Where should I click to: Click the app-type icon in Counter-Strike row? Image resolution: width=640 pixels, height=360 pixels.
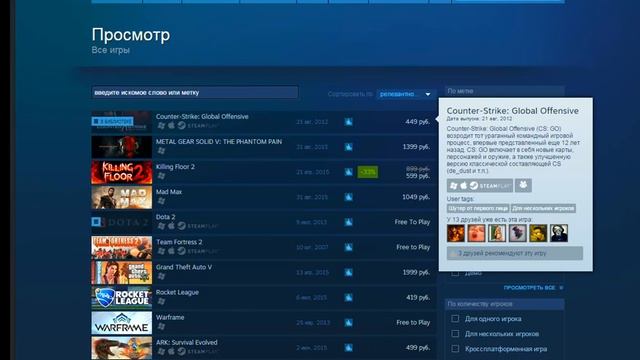[348, 122]
